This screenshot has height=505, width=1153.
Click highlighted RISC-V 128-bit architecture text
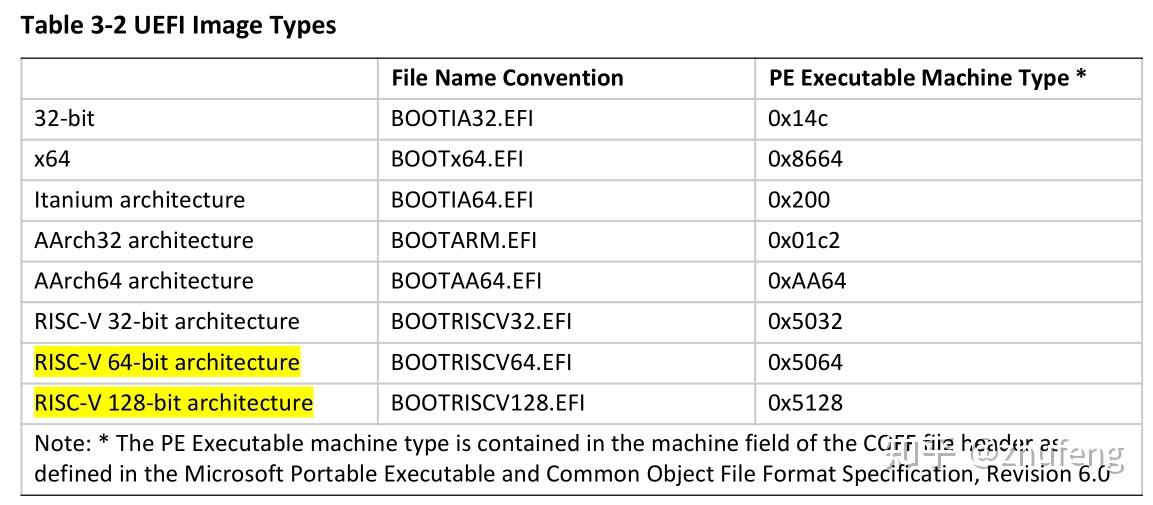[173, 403]
